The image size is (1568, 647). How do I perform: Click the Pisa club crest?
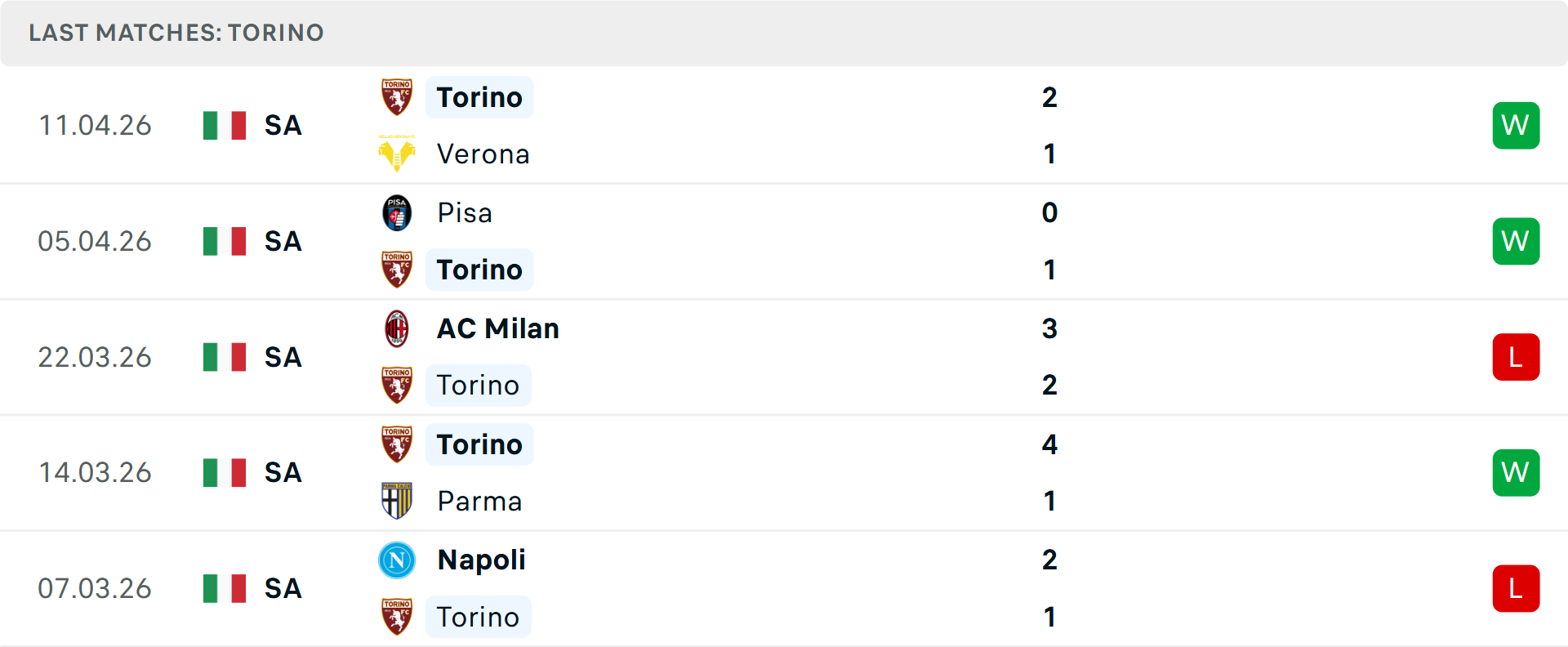[397, 213]
